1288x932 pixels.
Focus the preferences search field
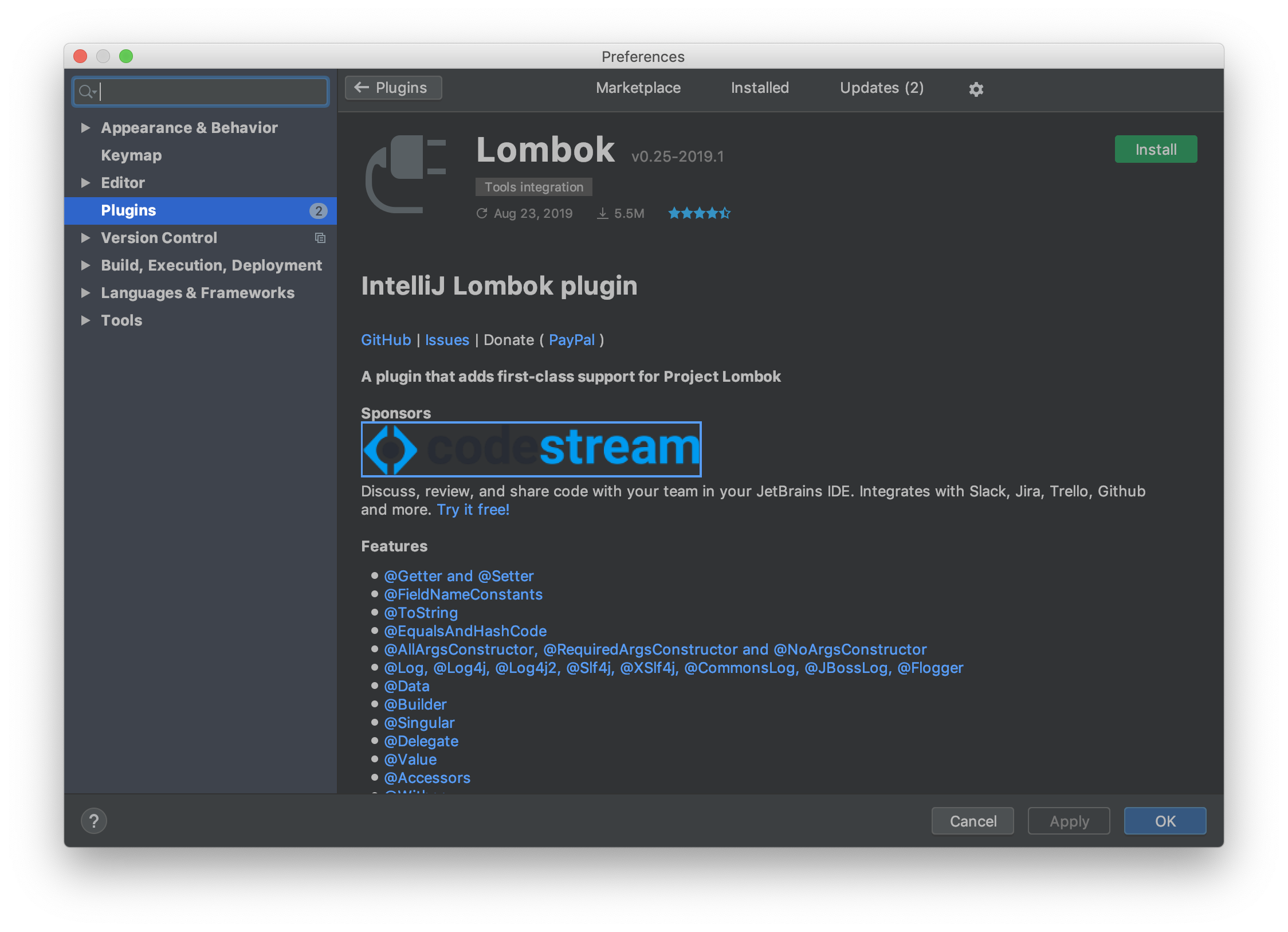click(x=212, y=91)
